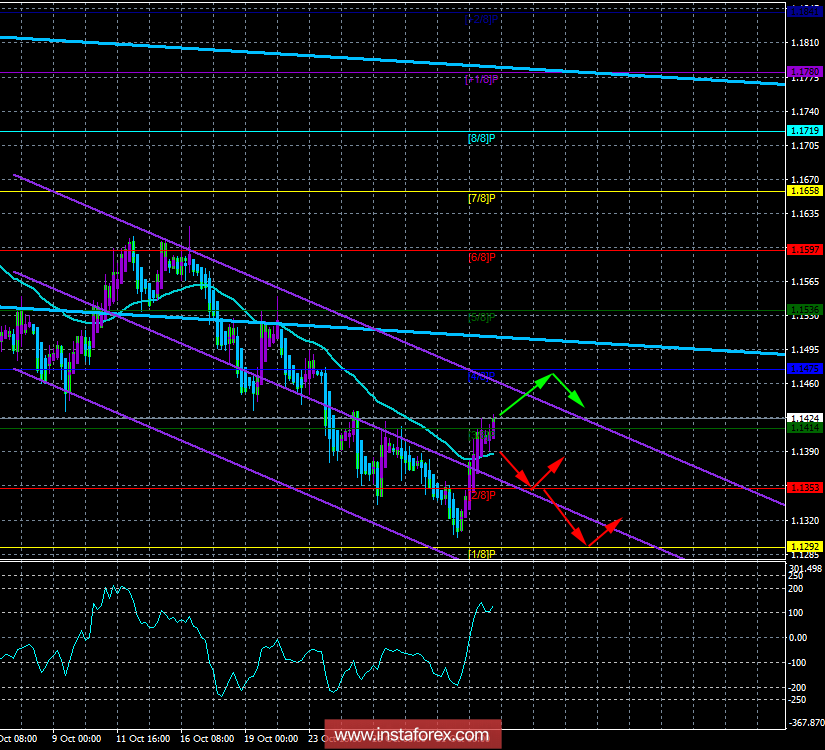The image size is (825, 750).
Task: Click the [8/8]P level label
Action: click(x=480, y=138)
